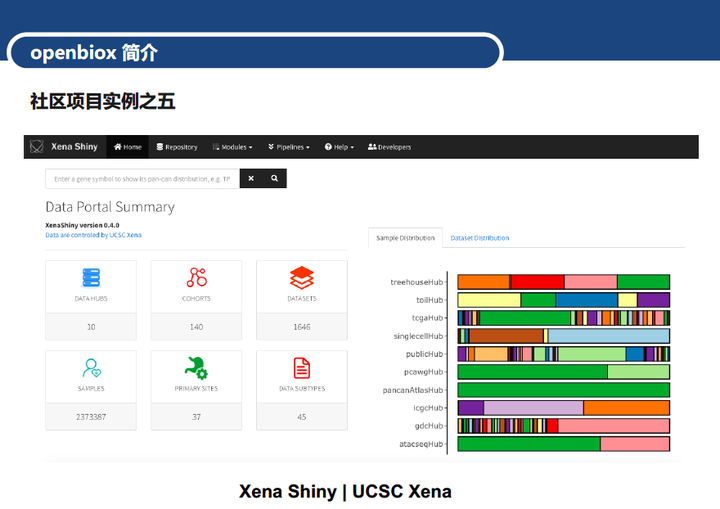Select the Cohorts value 140
The width and height of the screenshot is (720, 509).
coord(197,327)
